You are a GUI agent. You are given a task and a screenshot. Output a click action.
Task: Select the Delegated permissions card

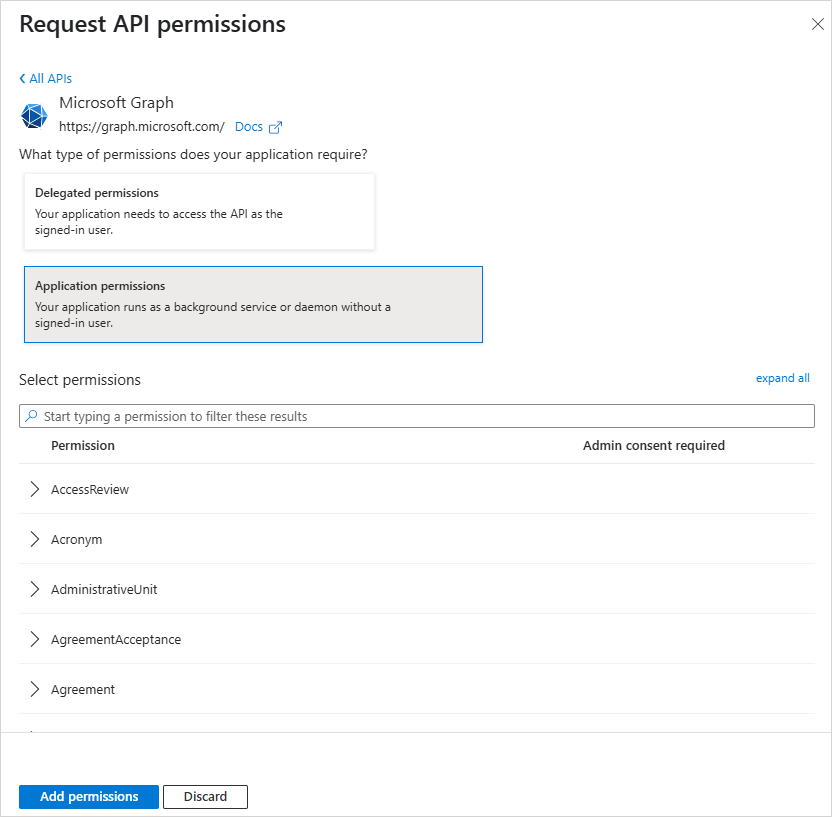pos(199,211)
